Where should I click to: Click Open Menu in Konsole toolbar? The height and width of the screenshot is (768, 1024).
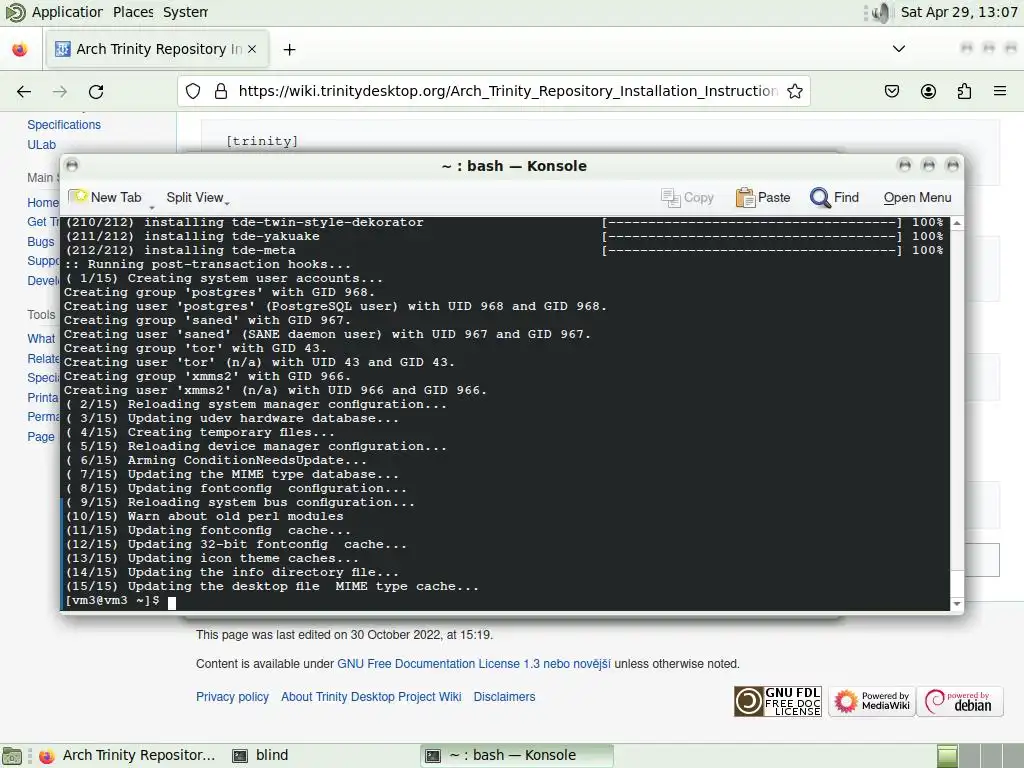917,197
